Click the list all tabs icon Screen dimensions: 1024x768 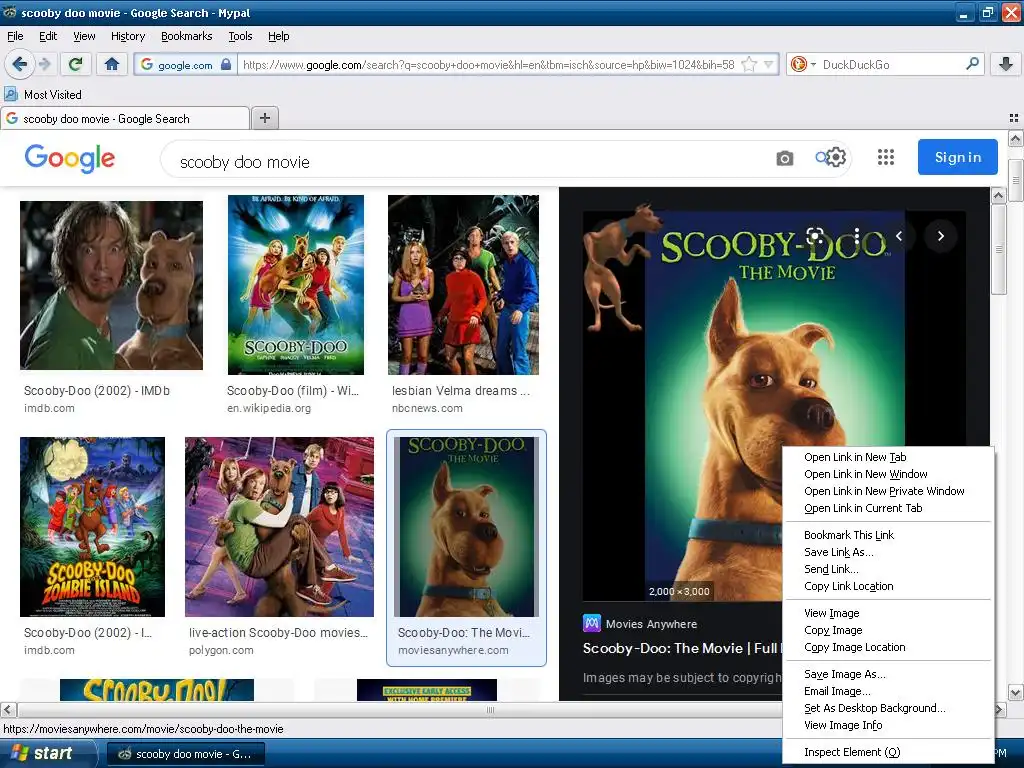coord(1014,118)
